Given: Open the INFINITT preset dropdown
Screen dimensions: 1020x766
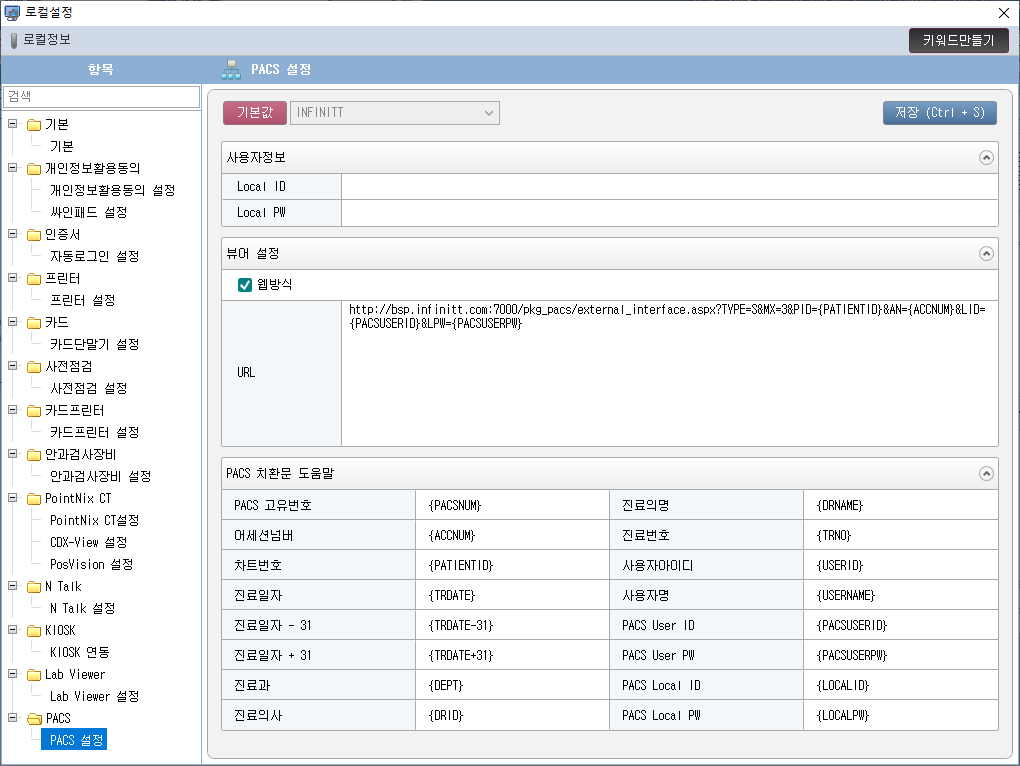Looking at the screenshot, I should click(x=394, y=113).
